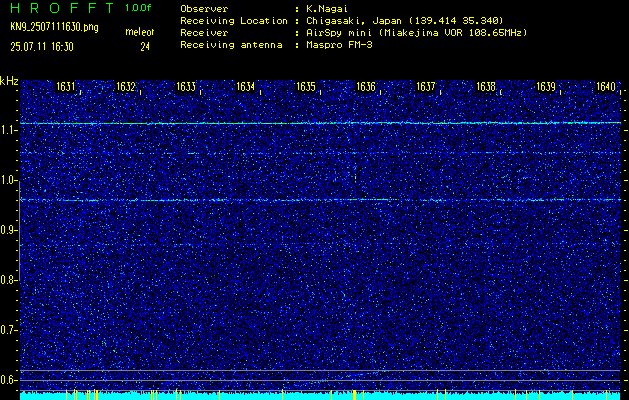
Task: Click the Observer field label
Action: click(204, 9)
